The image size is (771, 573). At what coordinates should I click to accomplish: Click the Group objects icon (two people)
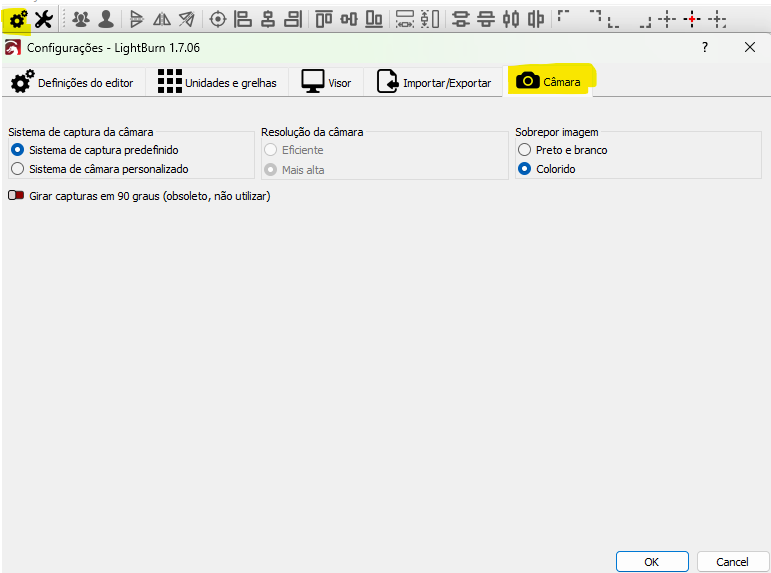(81, 19)
